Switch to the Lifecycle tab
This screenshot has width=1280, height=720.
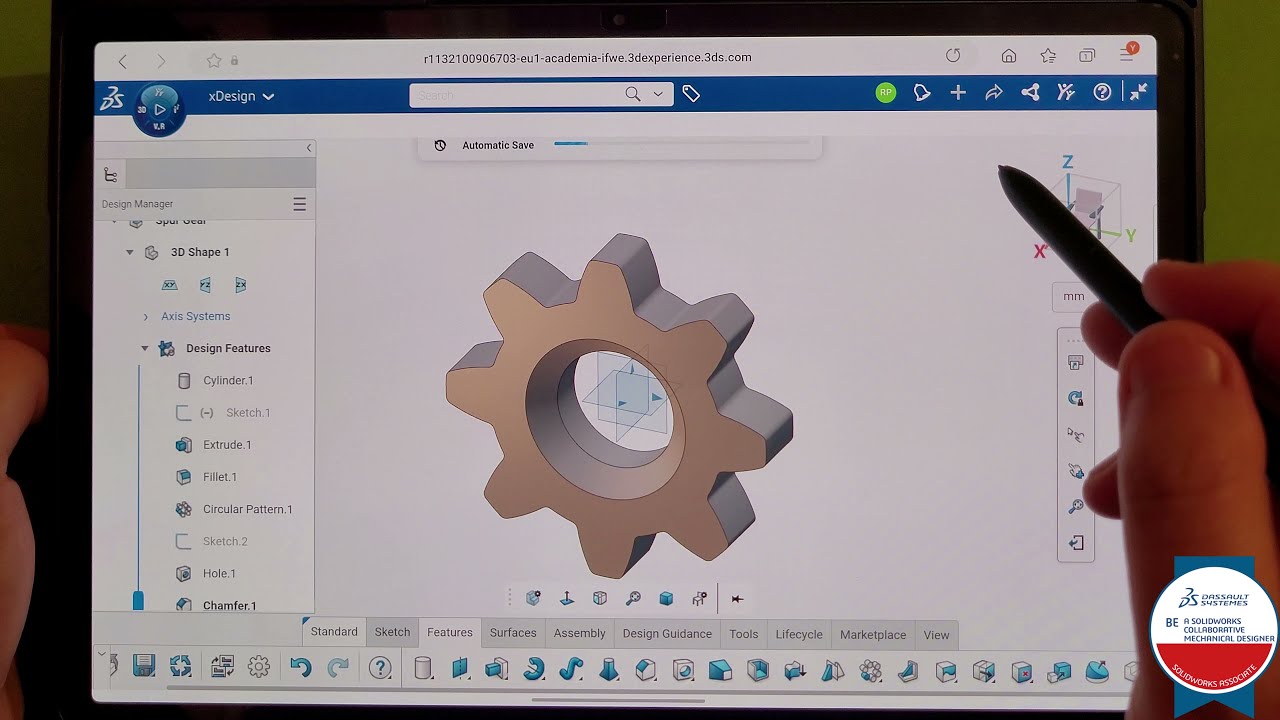(x=799, y=634)
